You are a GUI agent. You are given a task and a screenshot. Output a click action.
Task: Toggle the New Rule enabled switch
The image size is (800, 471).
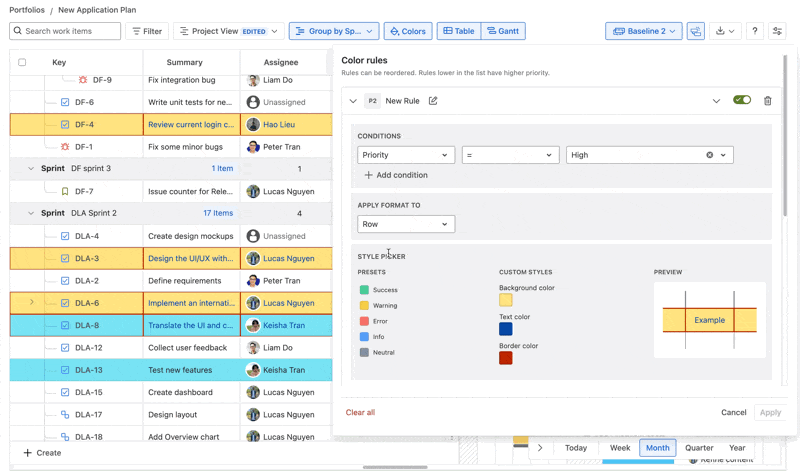[741, 101]
